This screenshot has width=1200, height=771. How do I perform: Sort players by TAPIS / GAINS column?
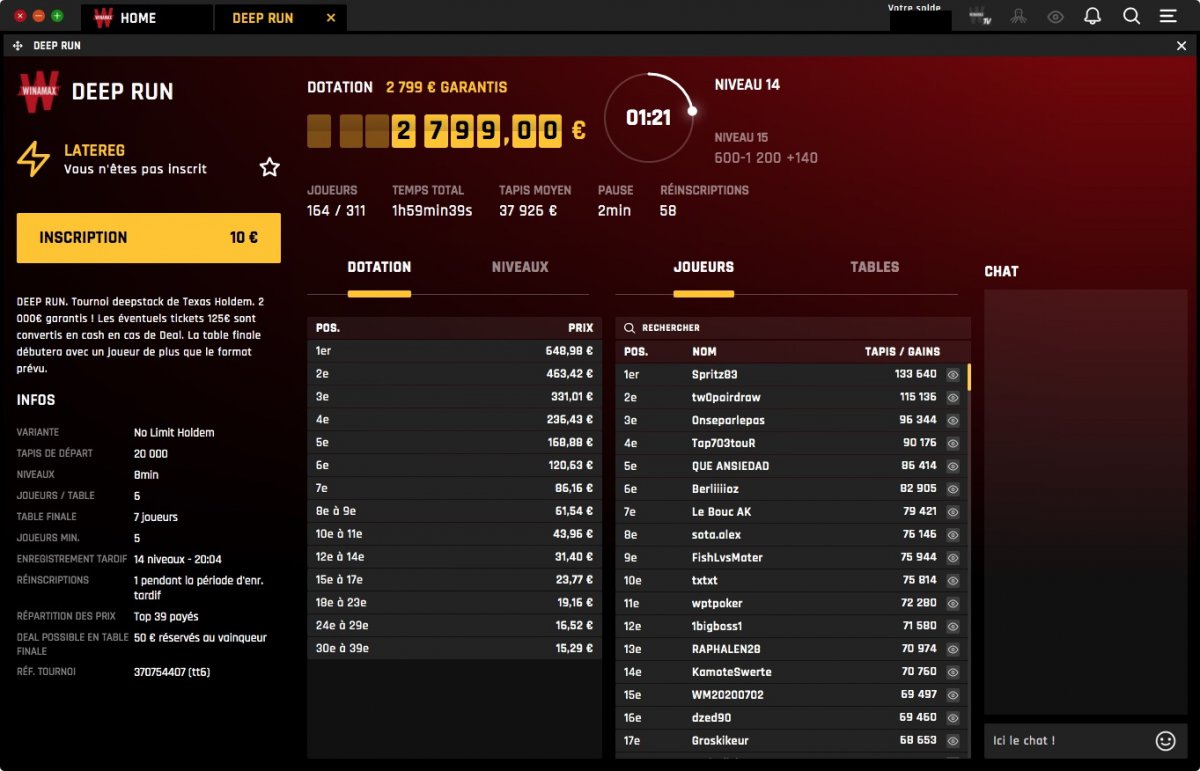click(x=902, y=352)
